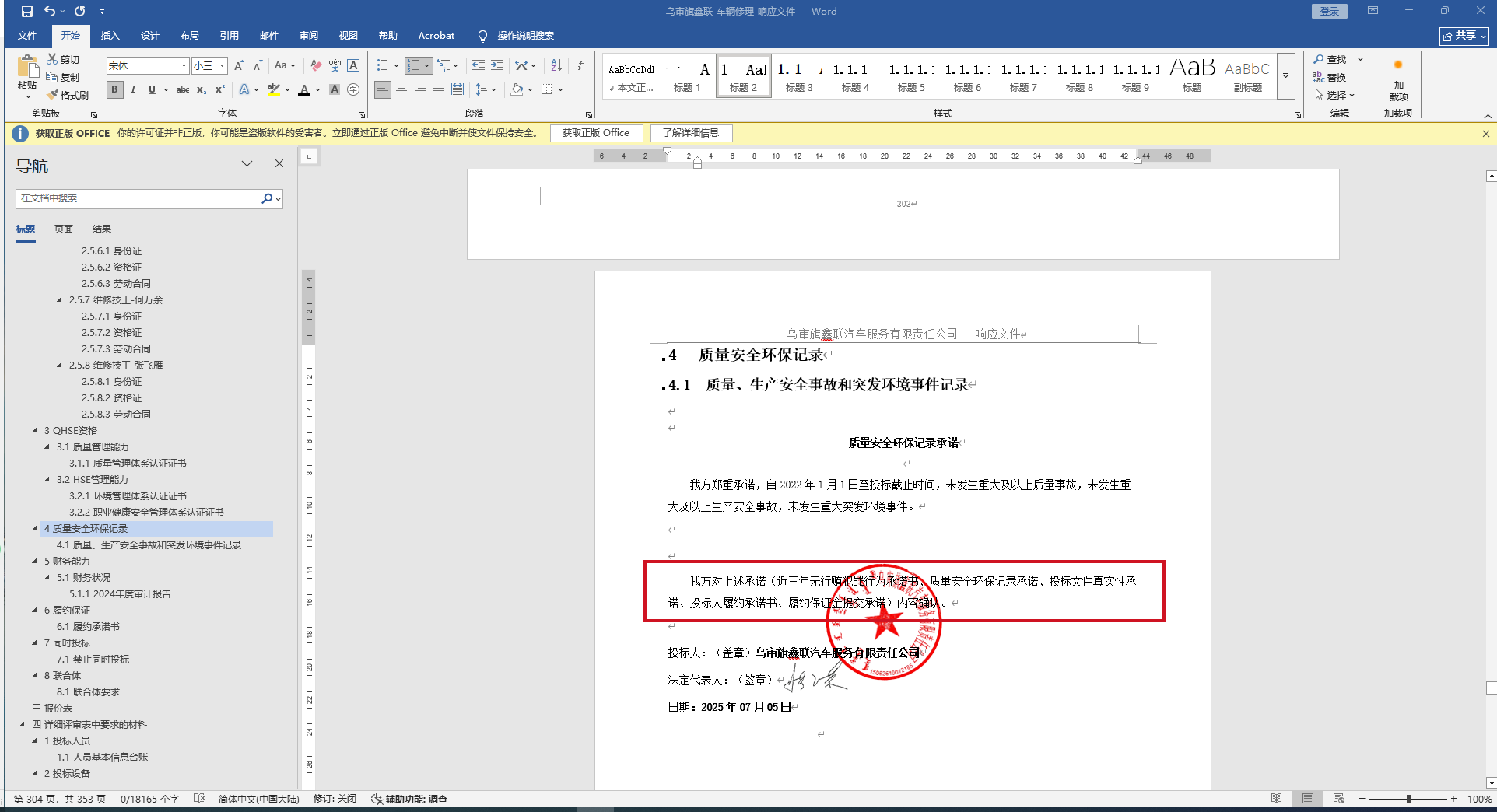Screen dimensions: 1497x812
Task: Click the distributed alignment icon
Action: (458, 89)
